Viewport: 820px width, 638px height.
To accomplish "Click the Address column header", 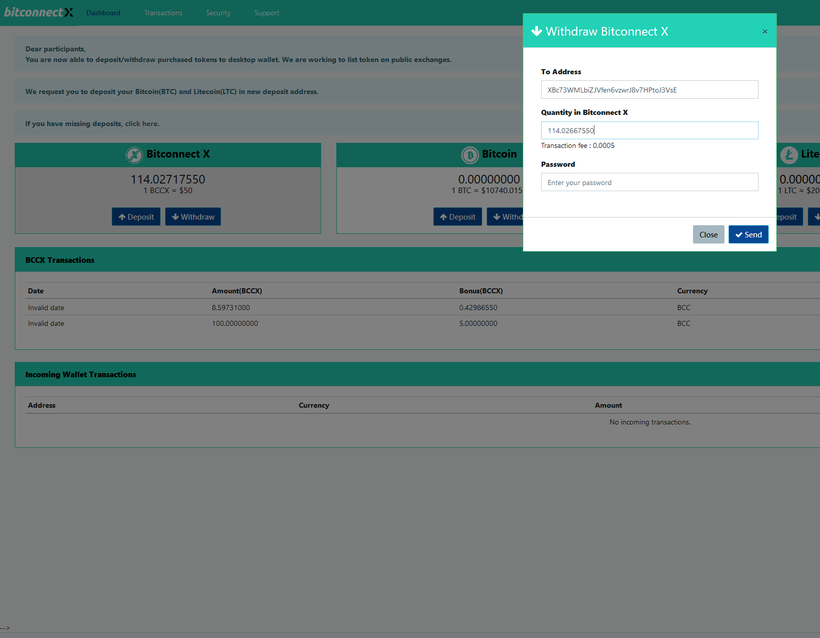I will 41,405.
